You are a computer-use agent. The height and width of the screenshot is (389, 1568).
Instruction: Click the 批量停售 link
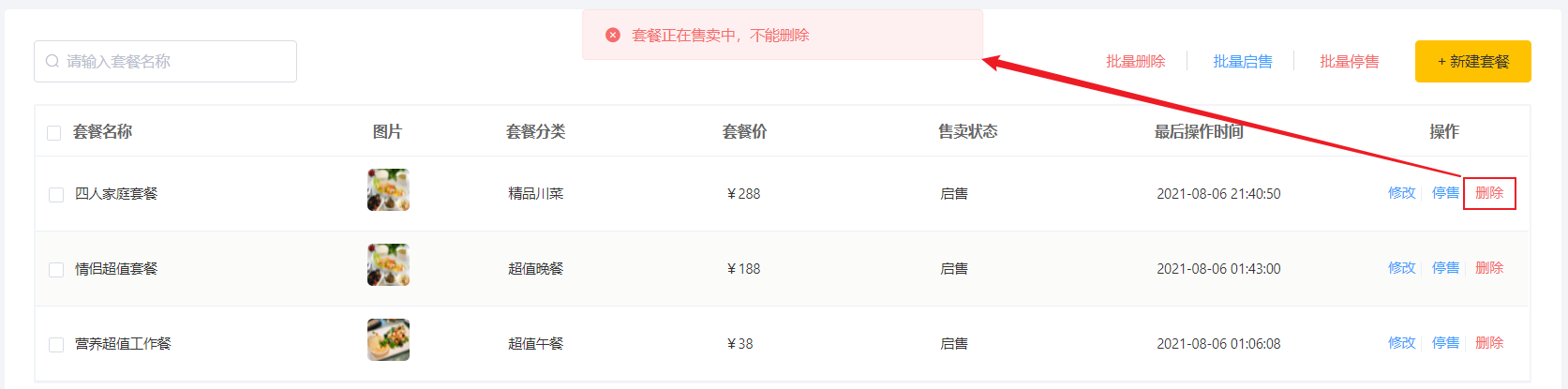1350,61
